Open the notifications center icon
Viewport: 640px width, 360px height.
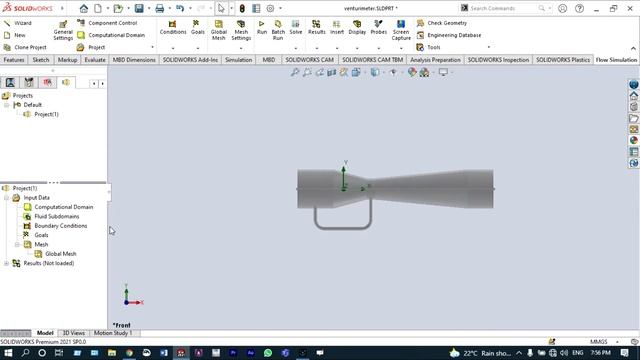tap(624, 353)
